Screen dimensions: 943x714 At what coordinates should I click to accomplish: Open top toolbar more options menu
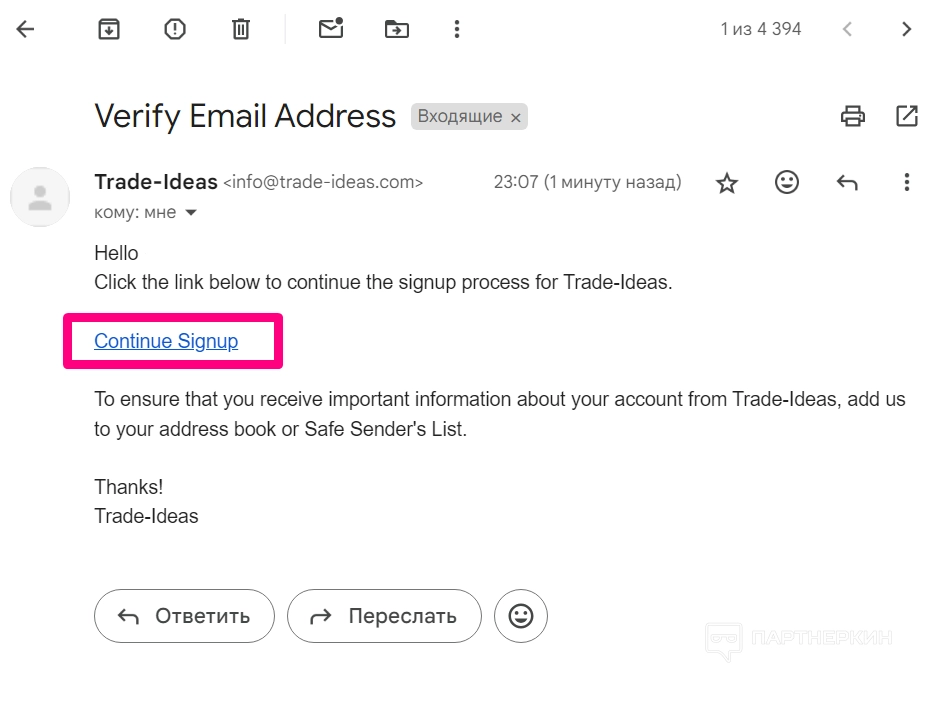(x=457, y=29)
